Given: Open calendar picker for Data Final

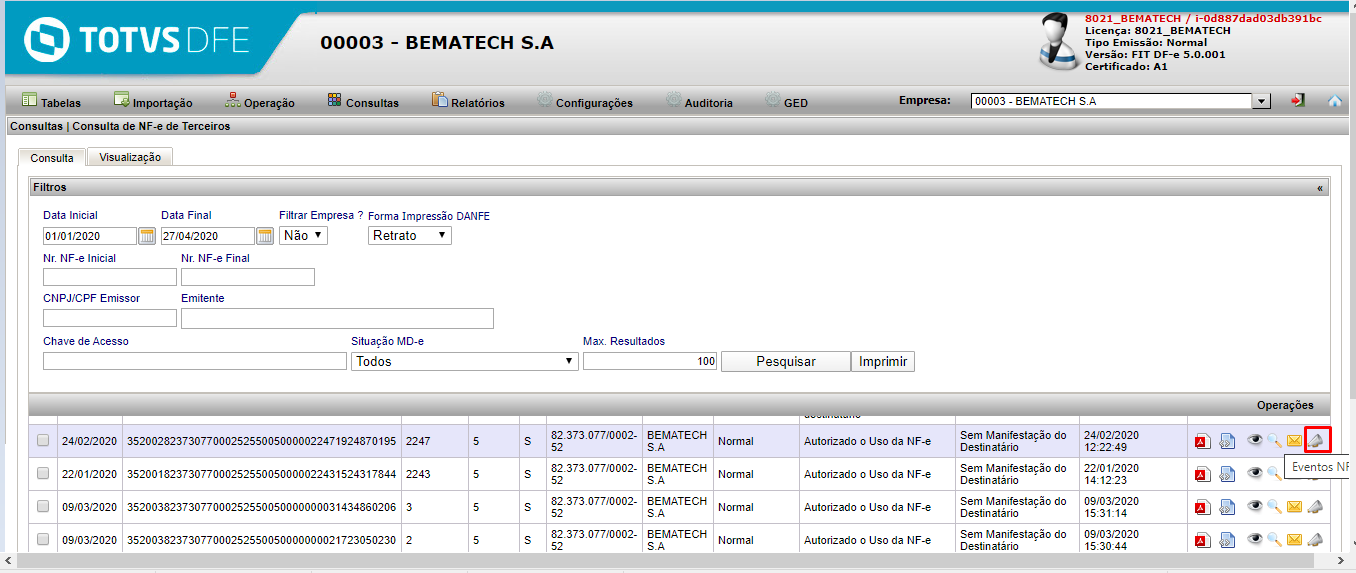Looking at the screenshot, I should point(265,236).
